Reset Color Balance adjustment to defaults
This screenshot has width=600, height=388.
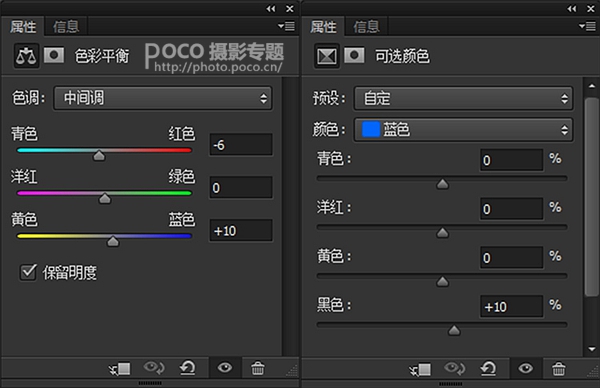click(x=188, y=368)
